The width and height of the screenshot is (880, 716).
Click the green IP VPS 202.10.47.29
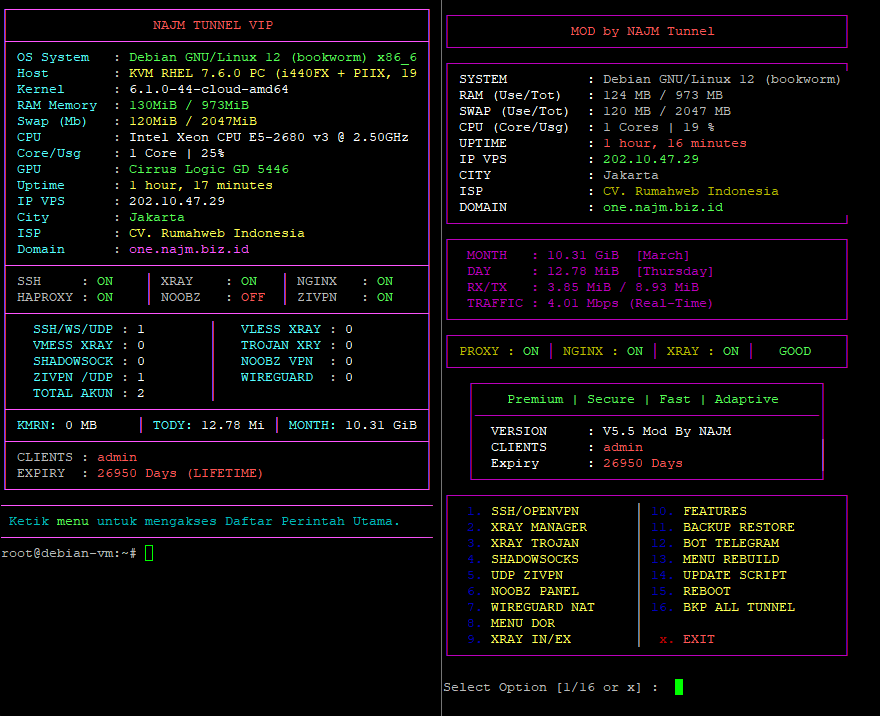click(651, 159)
